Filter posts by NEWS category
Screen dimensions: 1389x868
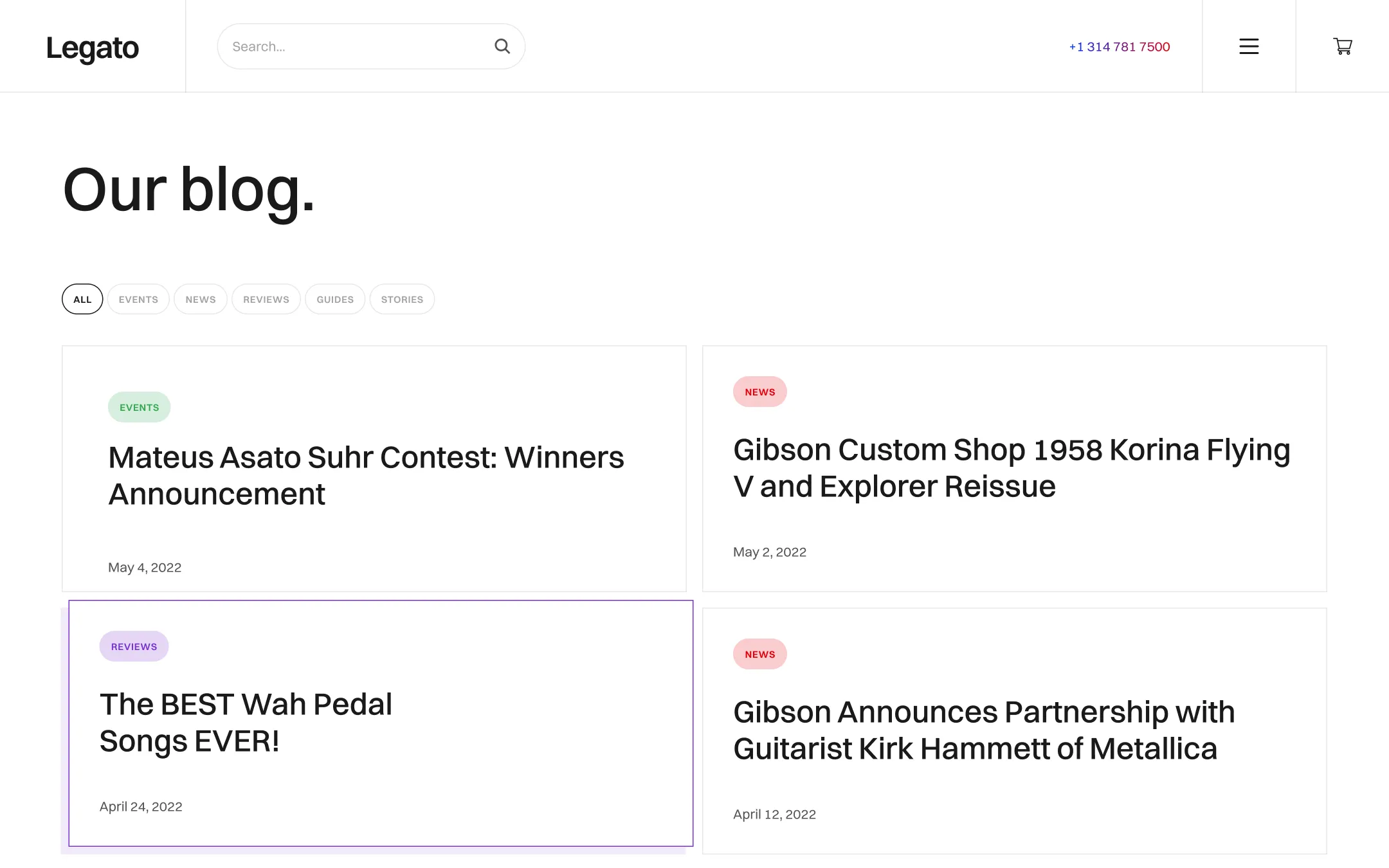(x=201, y=299)
